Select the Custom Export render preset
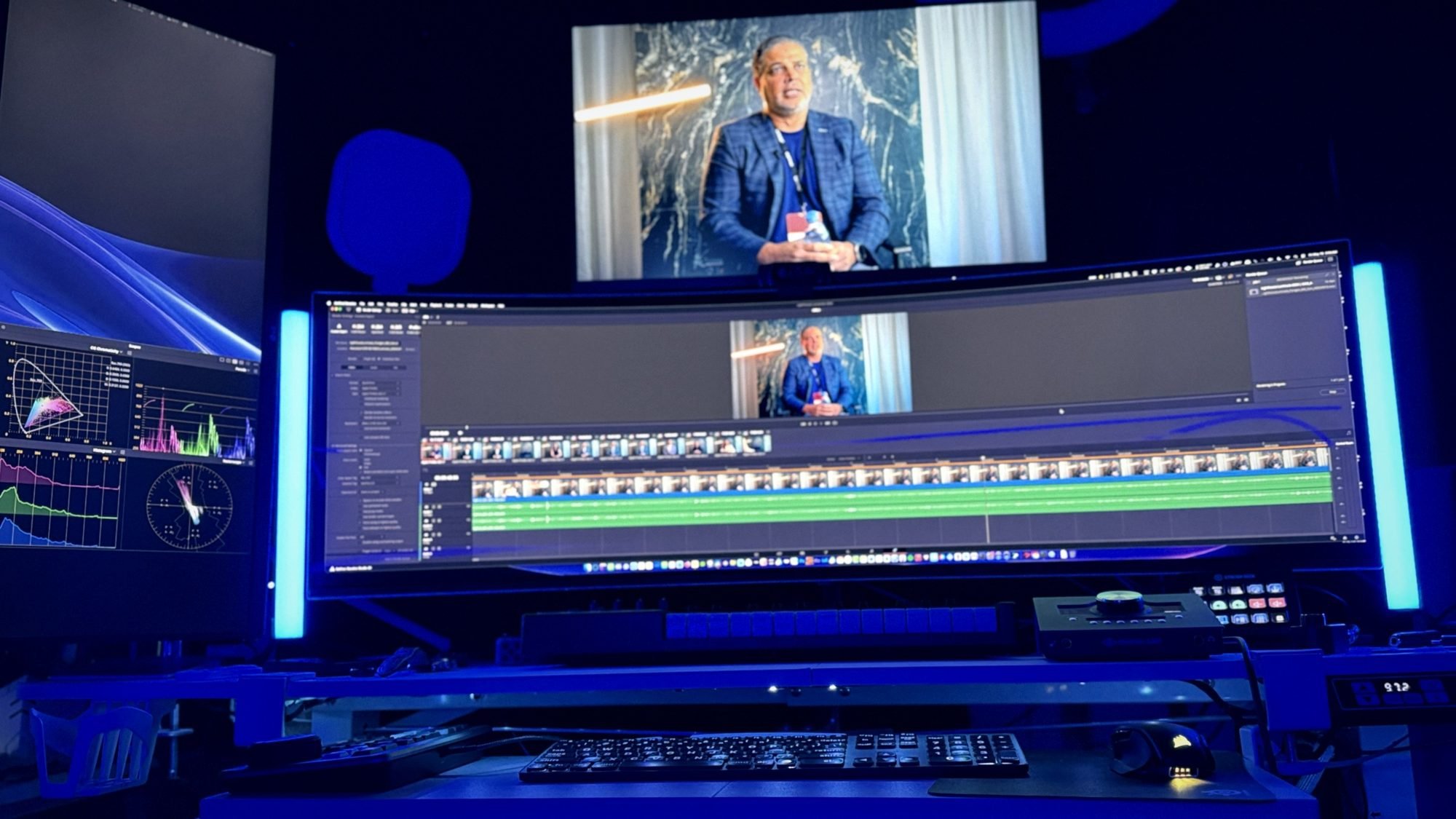The height and width of the screenshot is (819, 1456). pyautogui.click(x=339, y=328)
